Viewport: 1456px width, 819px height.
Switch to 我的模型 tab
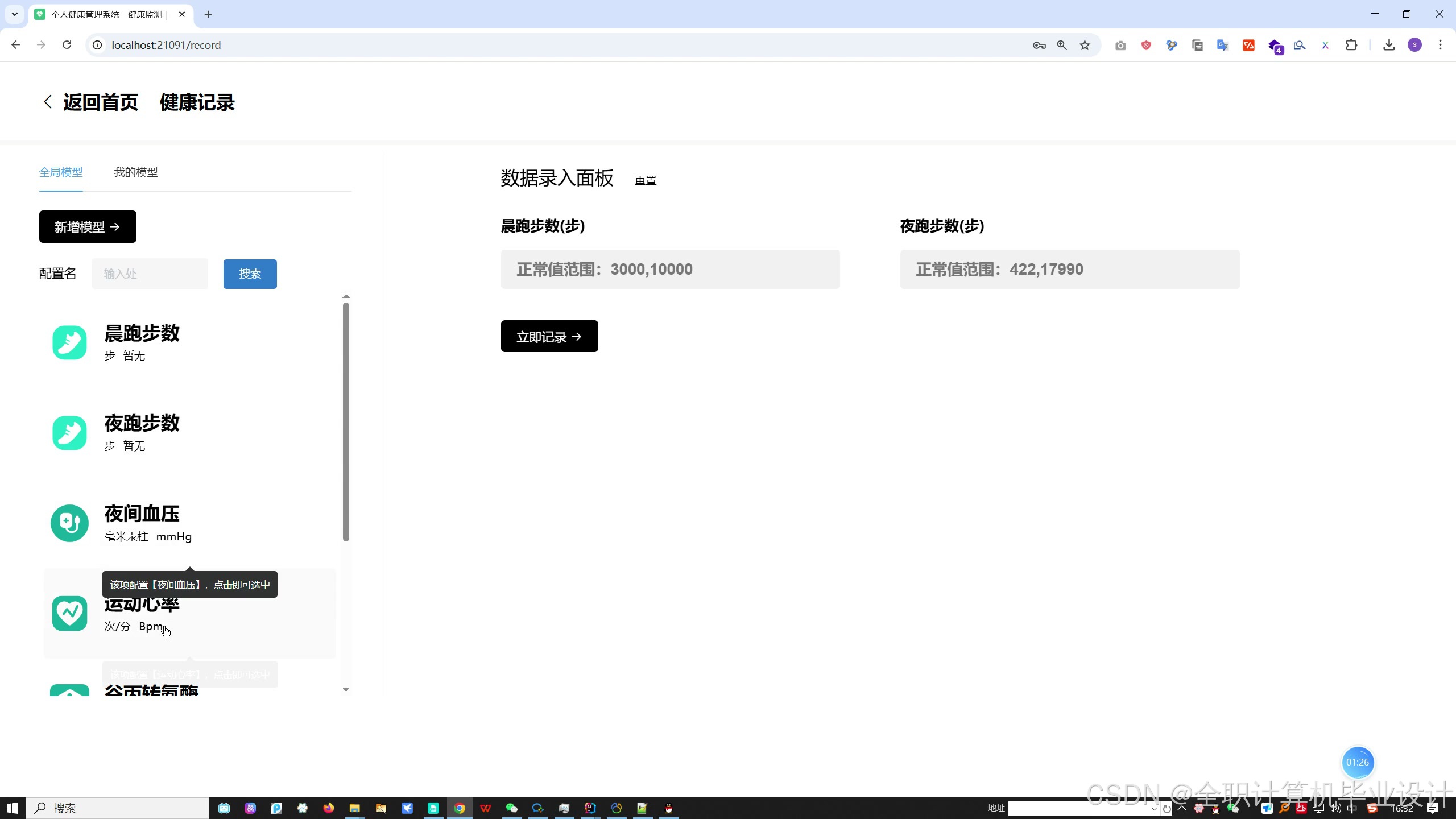pyautogui.click(x=135, y=172)
